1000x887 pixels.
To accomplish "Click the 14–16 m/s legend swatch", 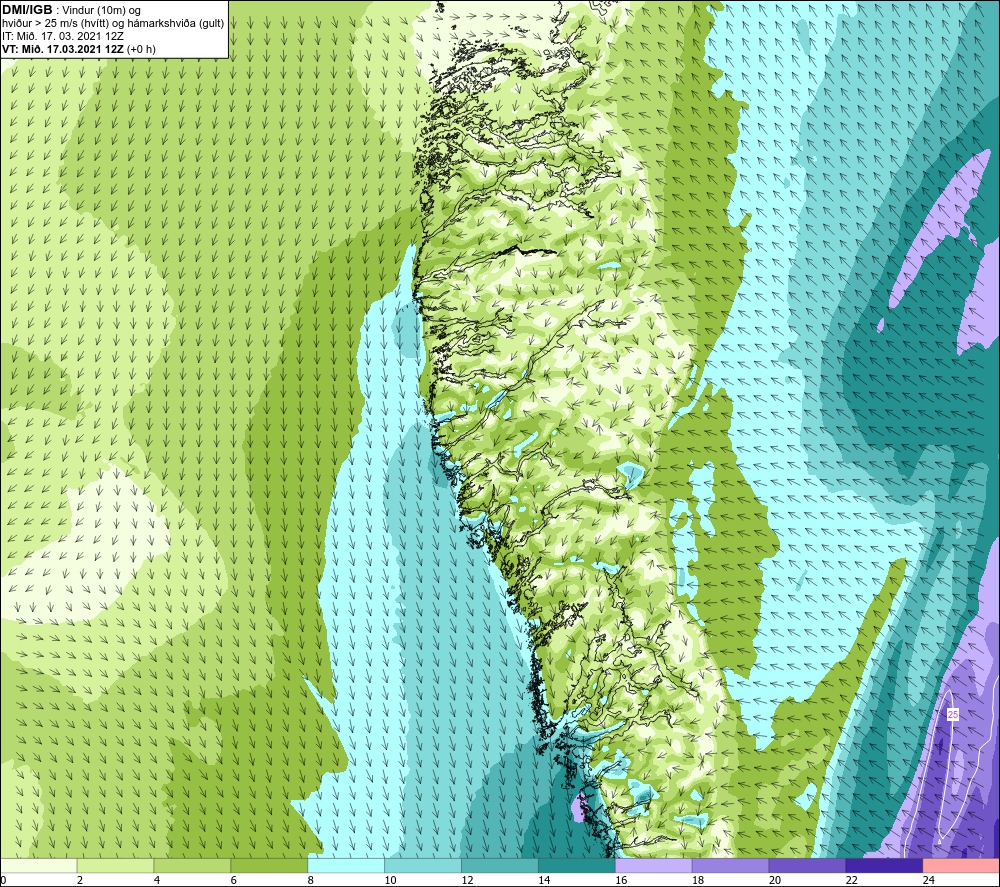I will click(x=577, y=865).
